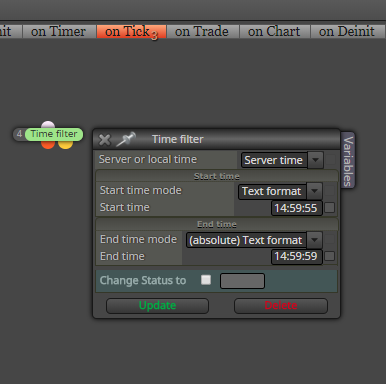386x384 pixels.
Task: Toggle the checkbox beside End time value
Action: coord(329,256)
